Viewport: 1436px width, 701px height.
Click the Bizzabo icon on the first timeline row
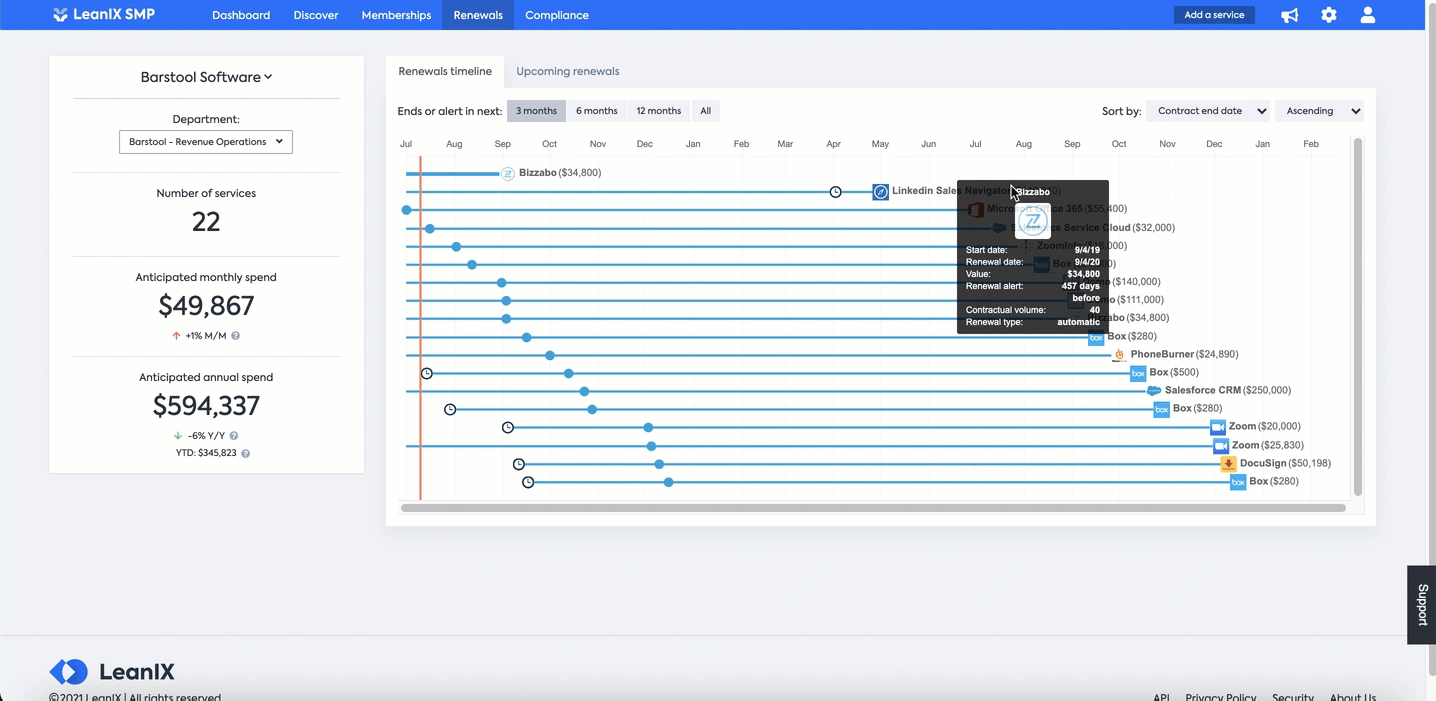pyautogui.click(x=508, y=173)
